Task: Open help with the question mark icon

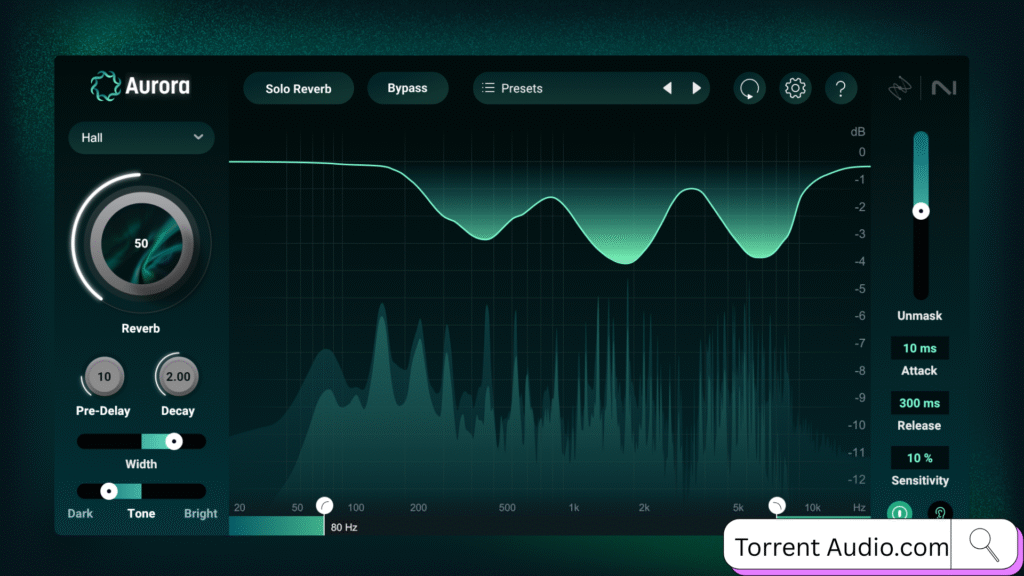Action: pyautogui.click(x=841, y=88)
